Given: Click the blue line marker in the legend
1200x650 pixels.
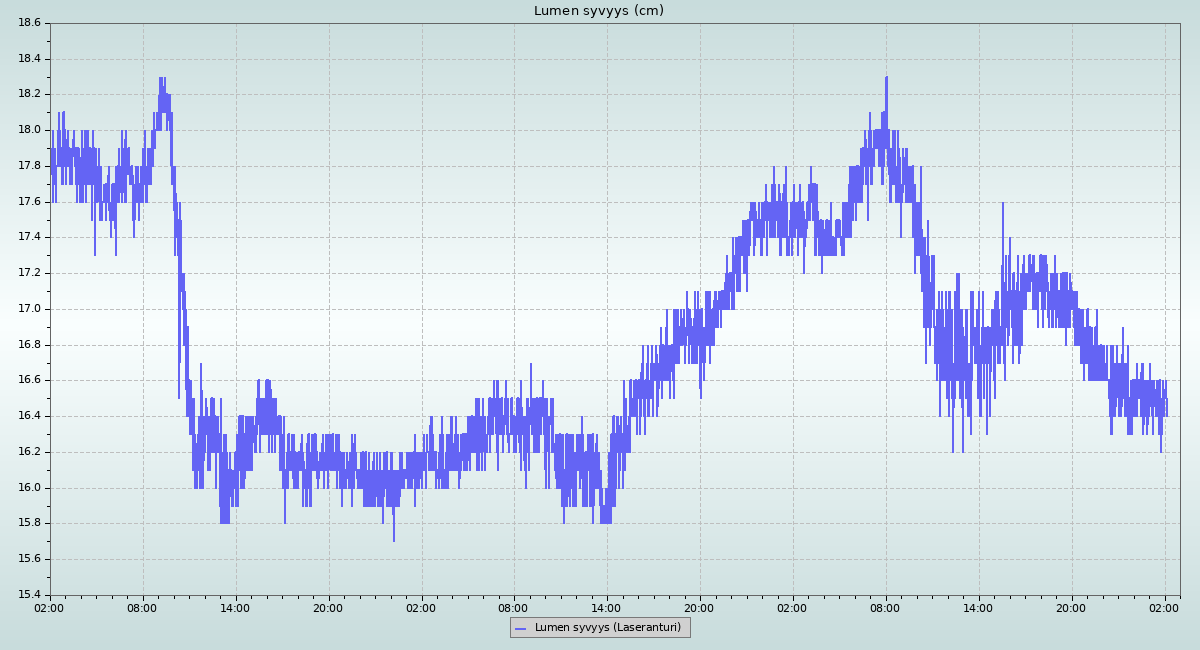Looking at the screenshot, I should (520, 628).
